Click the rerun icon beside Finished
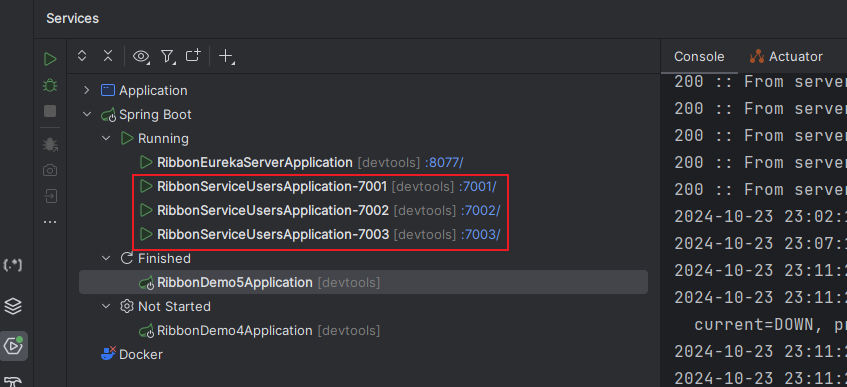 click(126, 258)
